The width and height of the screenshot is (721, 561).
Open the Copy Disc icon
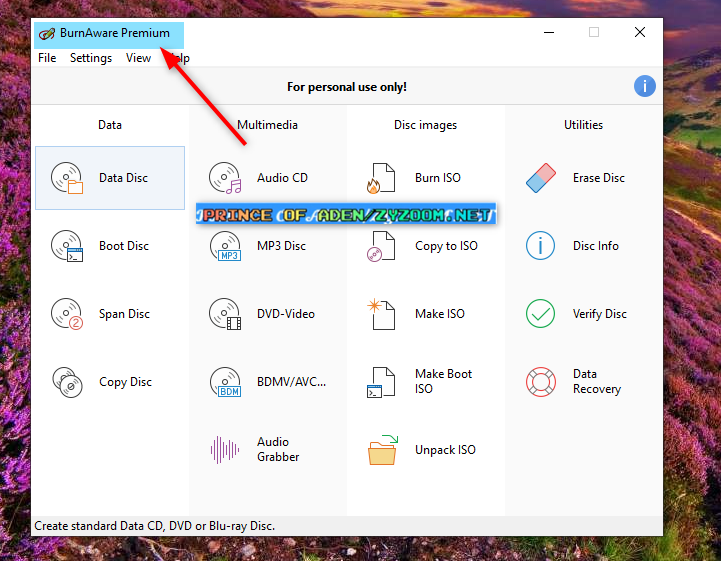pos(67,382)
